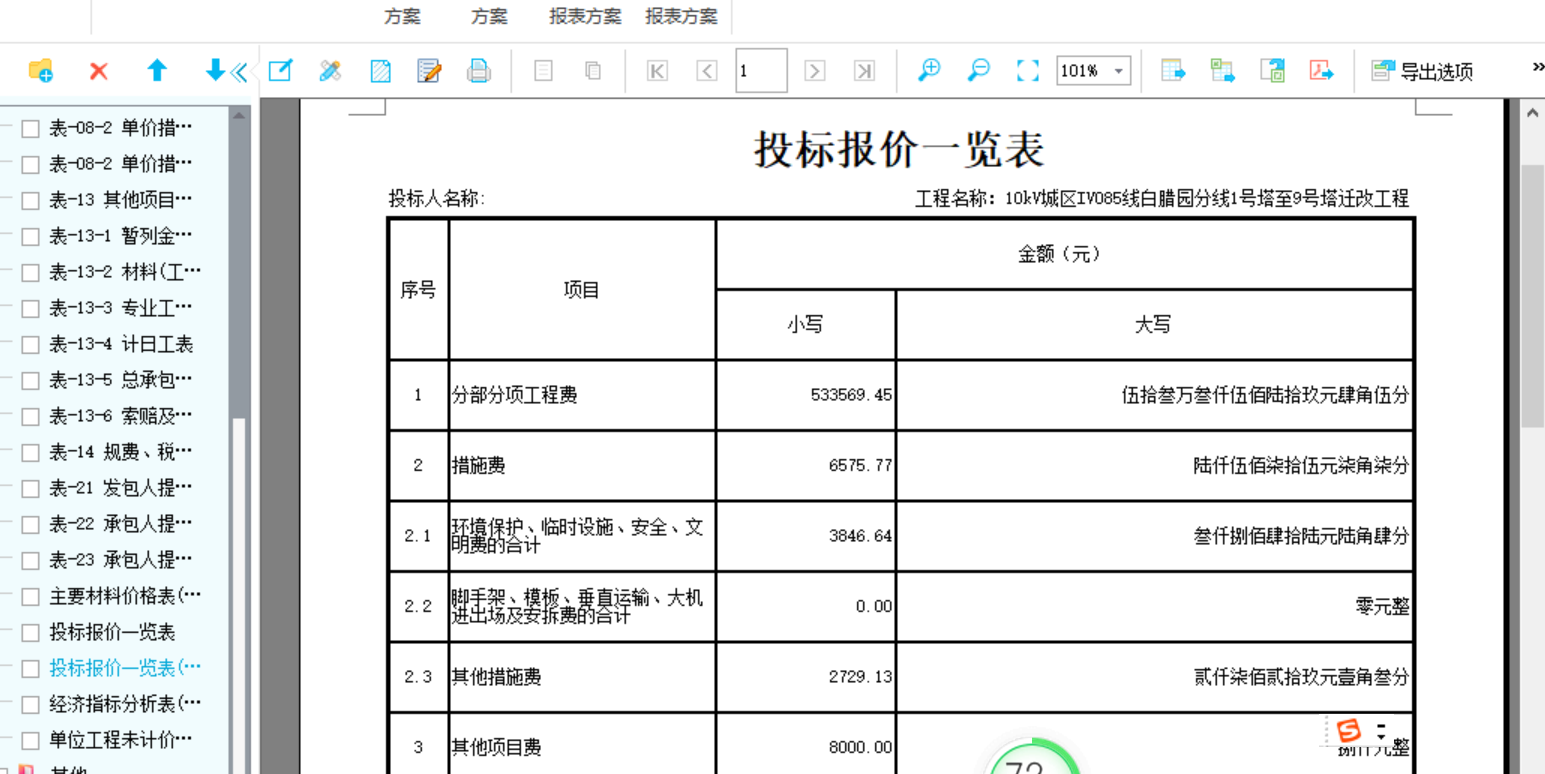Click the blue move-up arrow
Viewport: 1545px width, 774px height.
click(x=156, y=71)
